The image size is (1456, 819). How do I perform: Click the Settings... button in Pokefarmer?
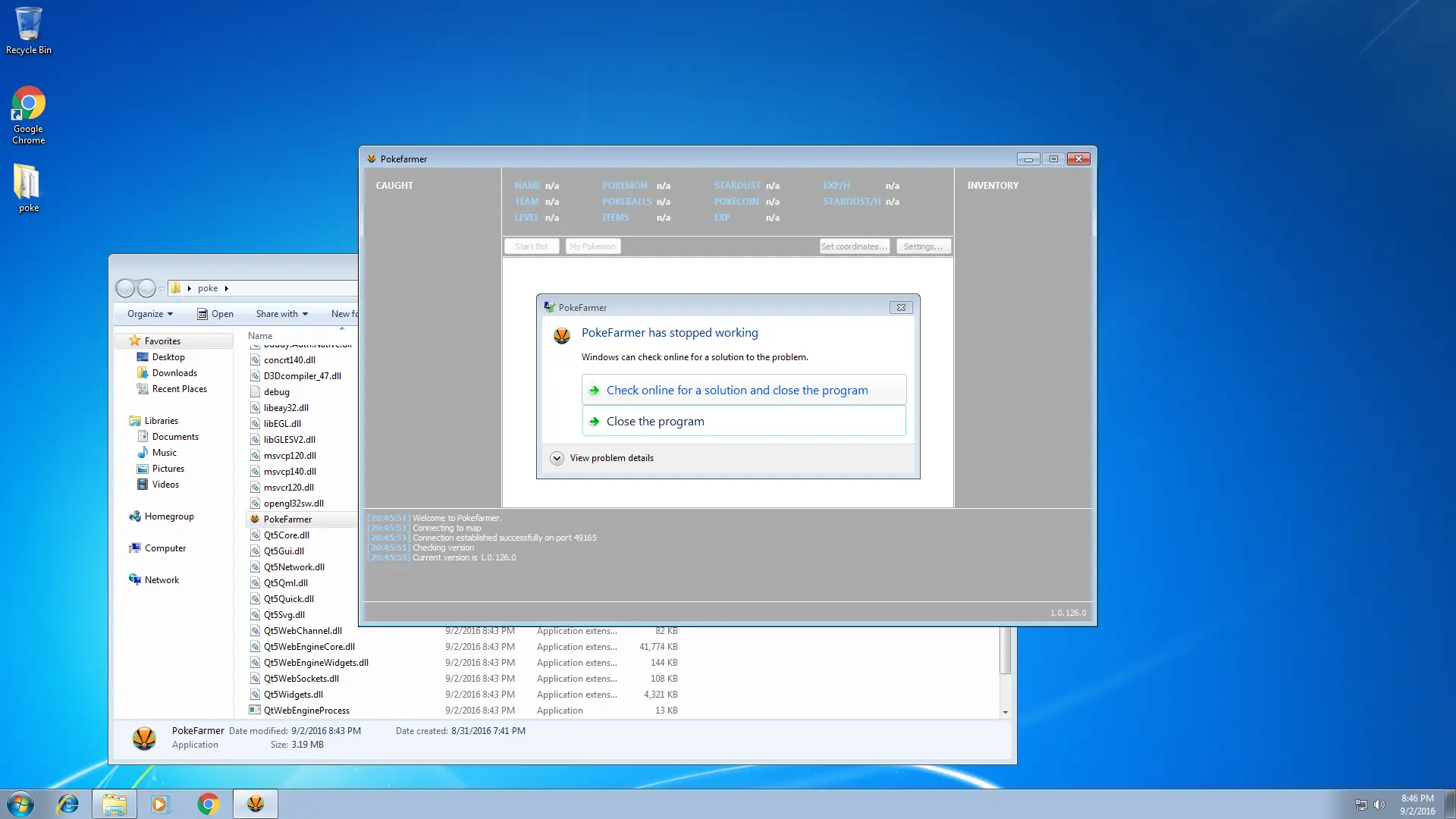pyautogui.click(x=923, y=246)
